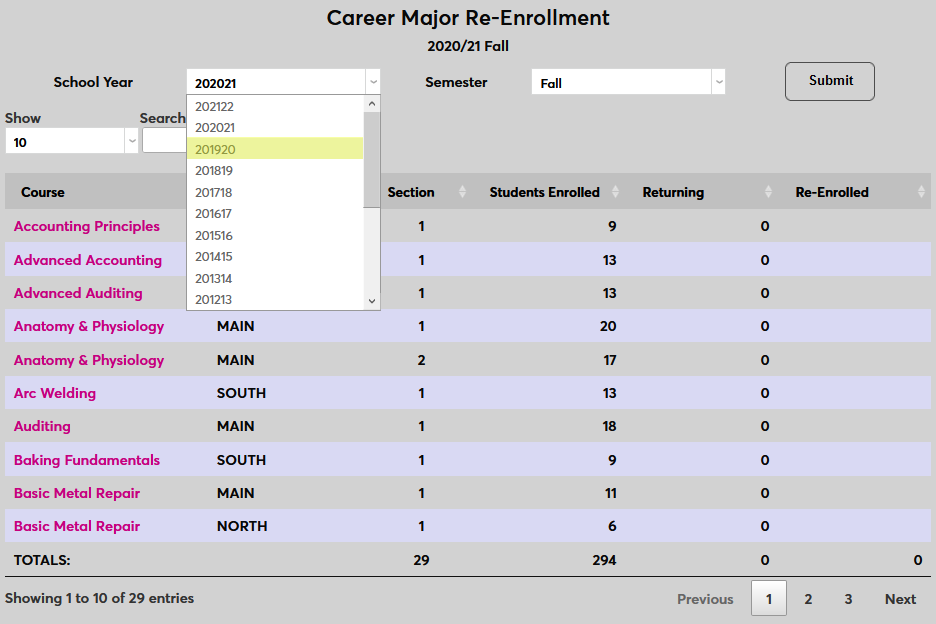Click the enrolled value 6 for Basic Metal Repair
This screenshot has height=624, width=936.
[612, 526]
